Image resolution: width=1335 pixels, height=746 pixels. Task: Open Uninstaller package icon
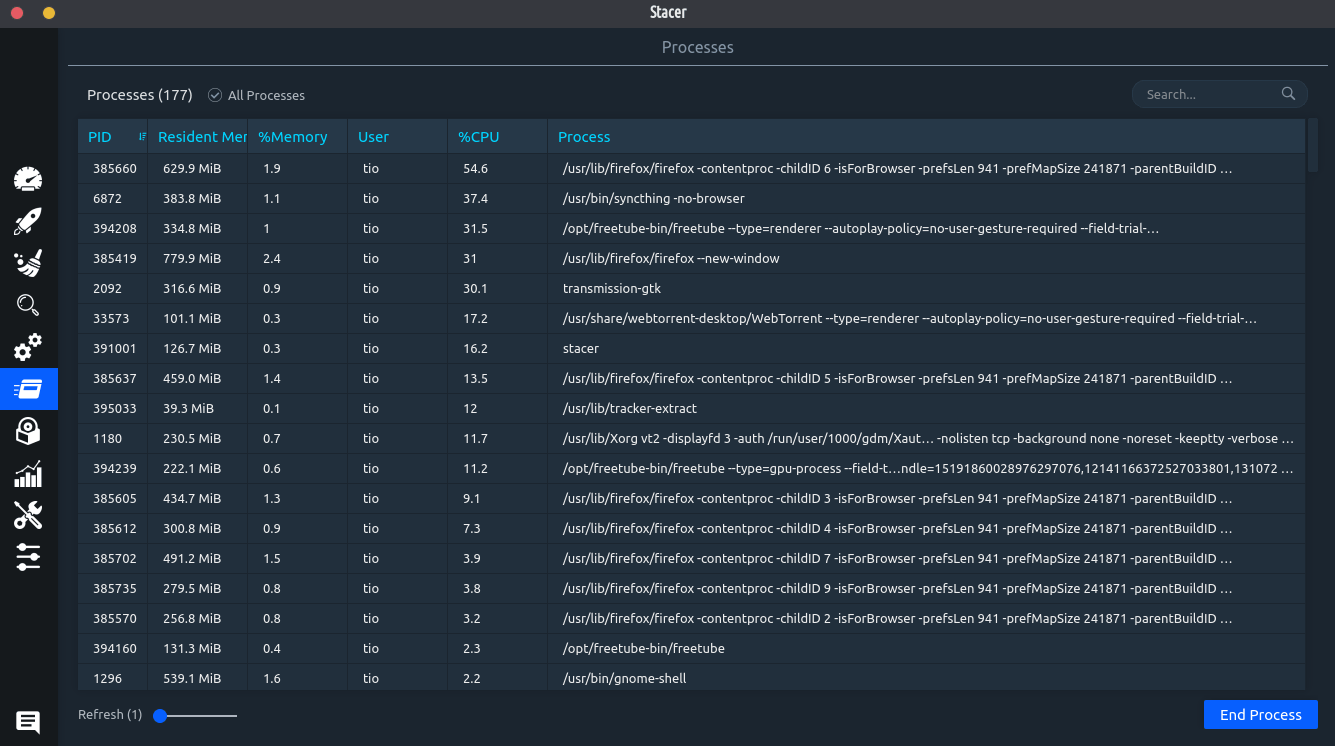(x=28, y=431)
